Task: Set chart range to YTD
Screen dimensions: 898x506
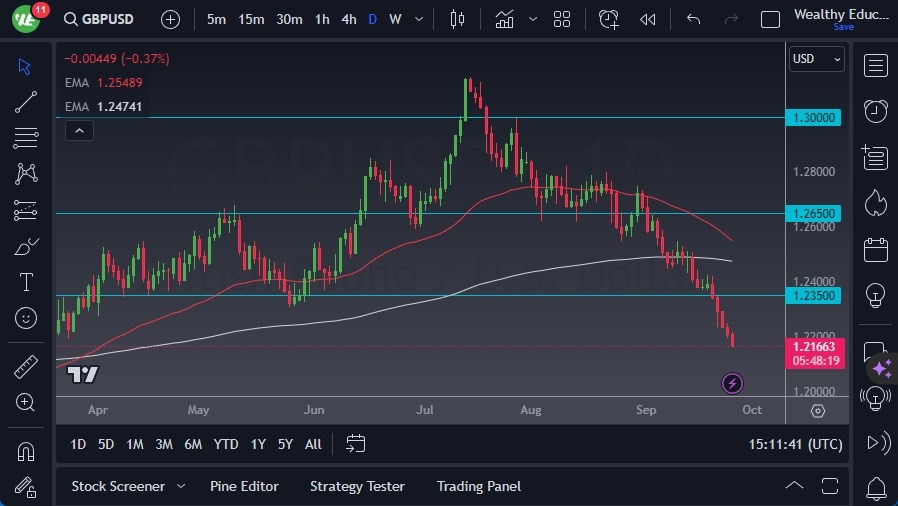Action: (x=226, y=444)
